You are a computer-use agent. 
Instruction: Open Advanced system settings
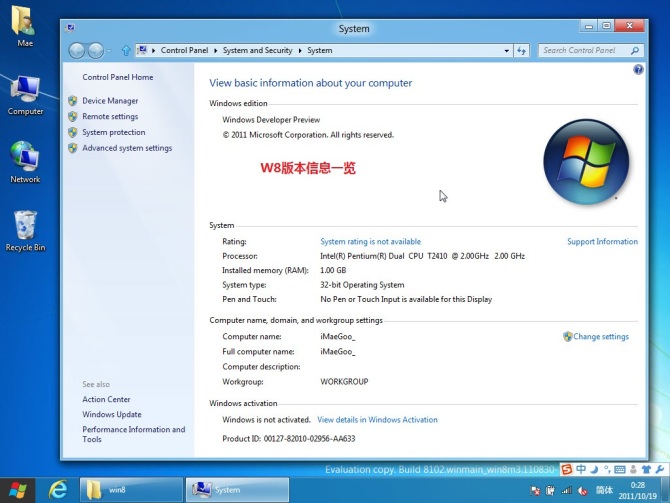tap(127, 148)
